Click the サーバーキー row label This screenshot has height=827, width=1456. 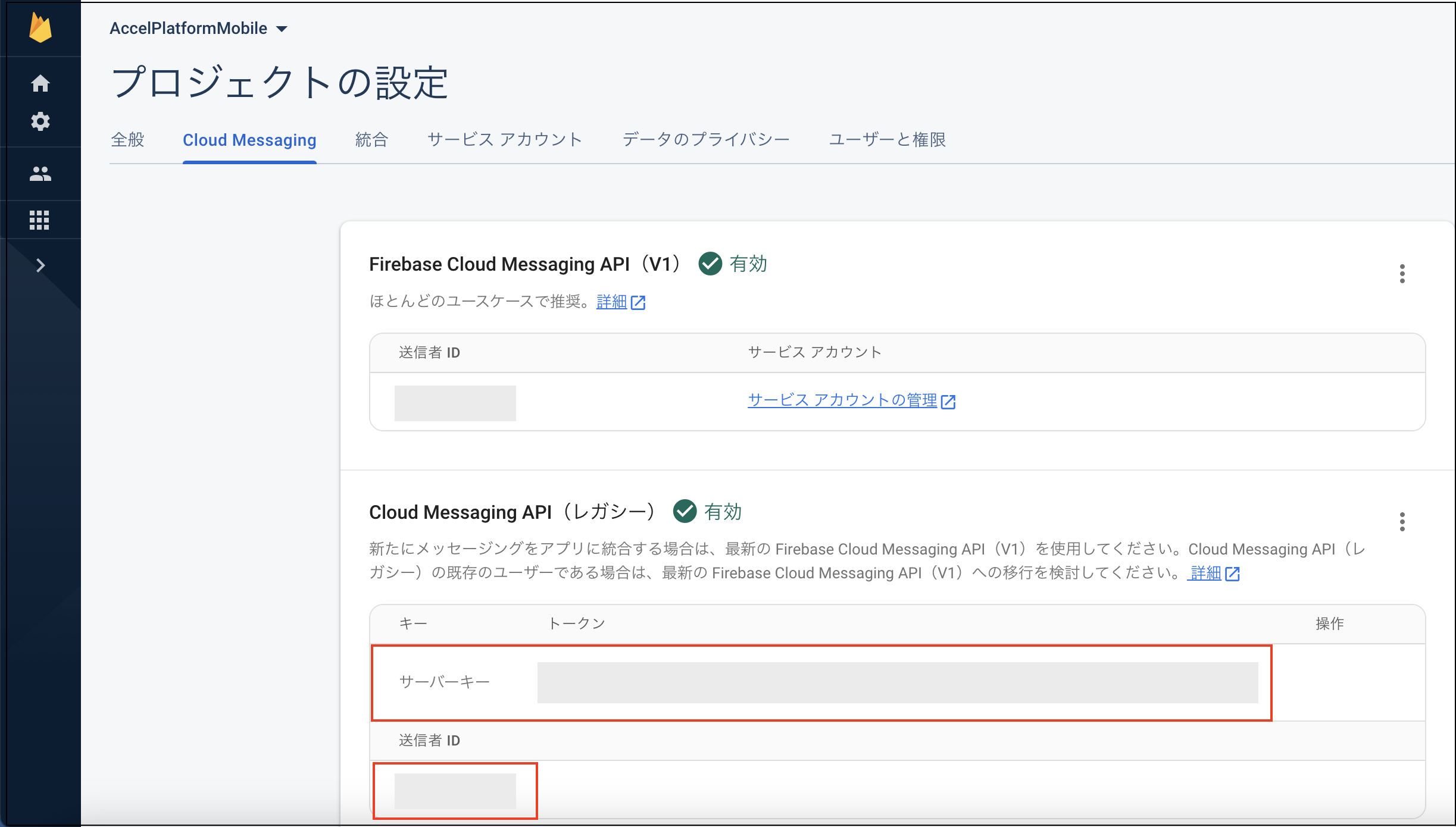(445, 682)
